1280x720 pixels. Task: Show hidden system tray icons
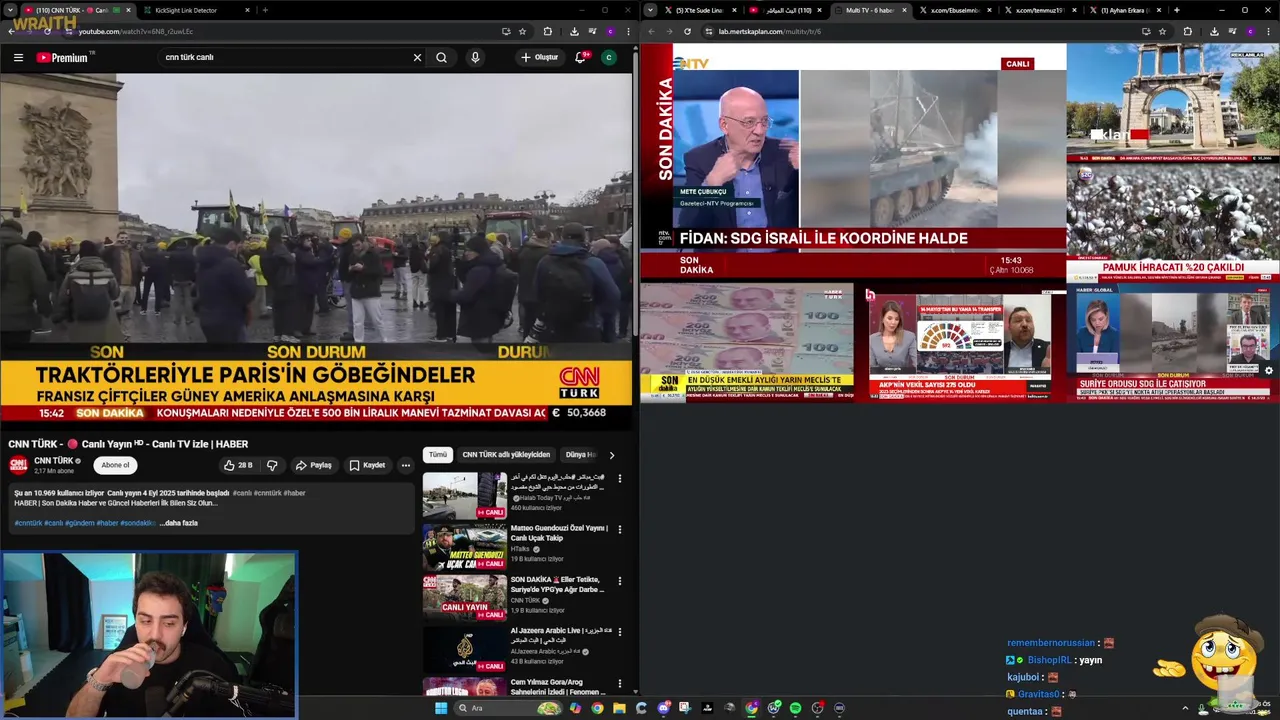[x=1185, y=708]
